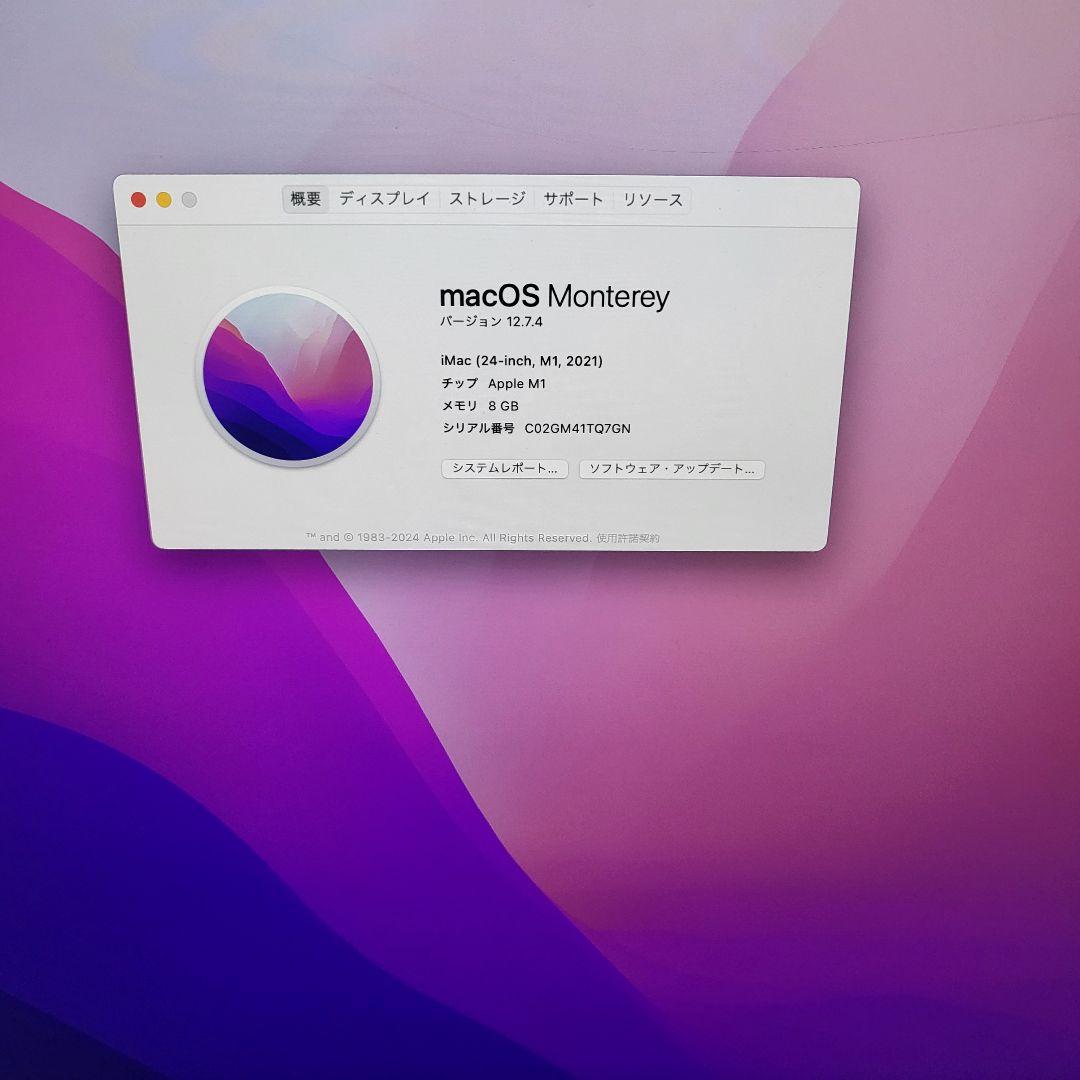Image resolution: width=1080 pixels, height=1080 pixels.
Task: Click the システムレポート button
Action: point(504,469)
